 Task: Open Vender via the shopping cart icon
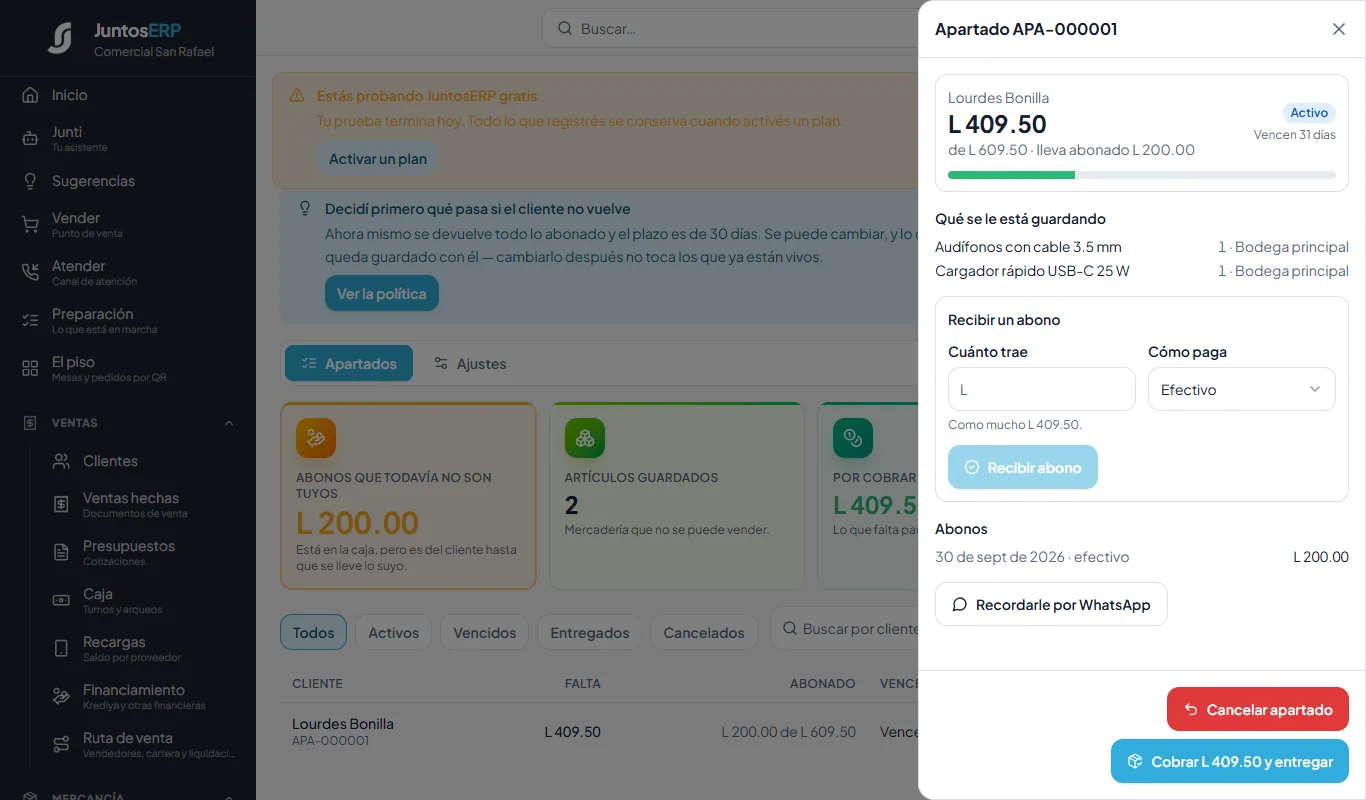click(x=30, y=224)
